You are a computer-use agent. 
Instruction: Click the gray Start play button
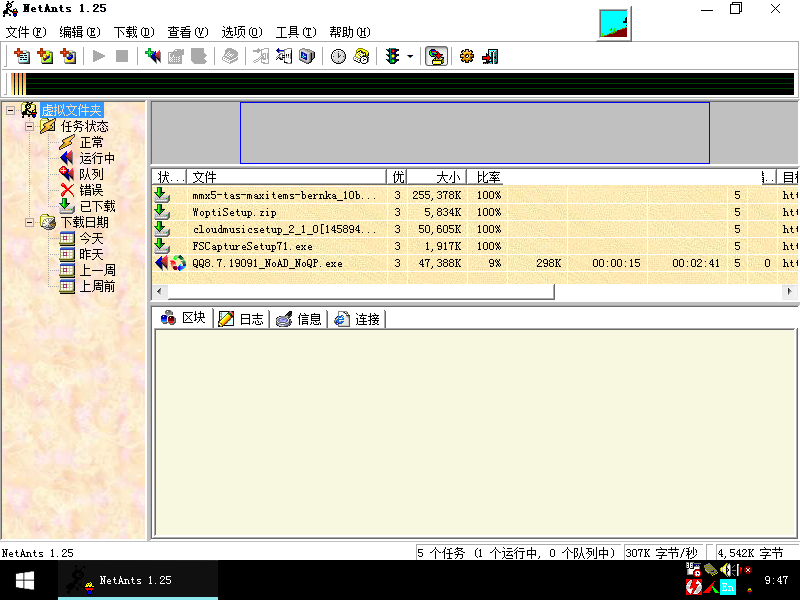(98, 56)
